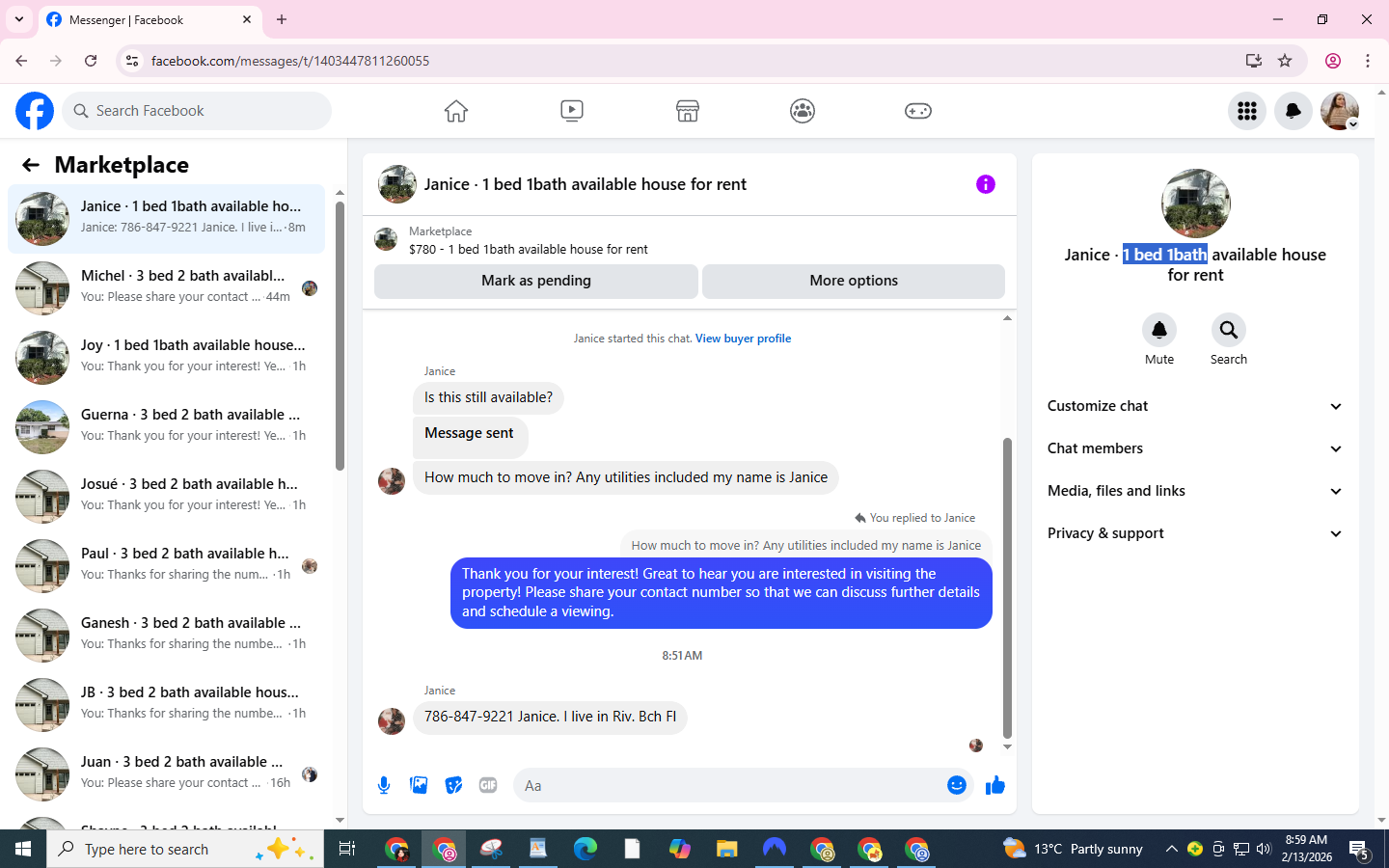Open JB 3 bed 2 bath conversation

[166, 705]
